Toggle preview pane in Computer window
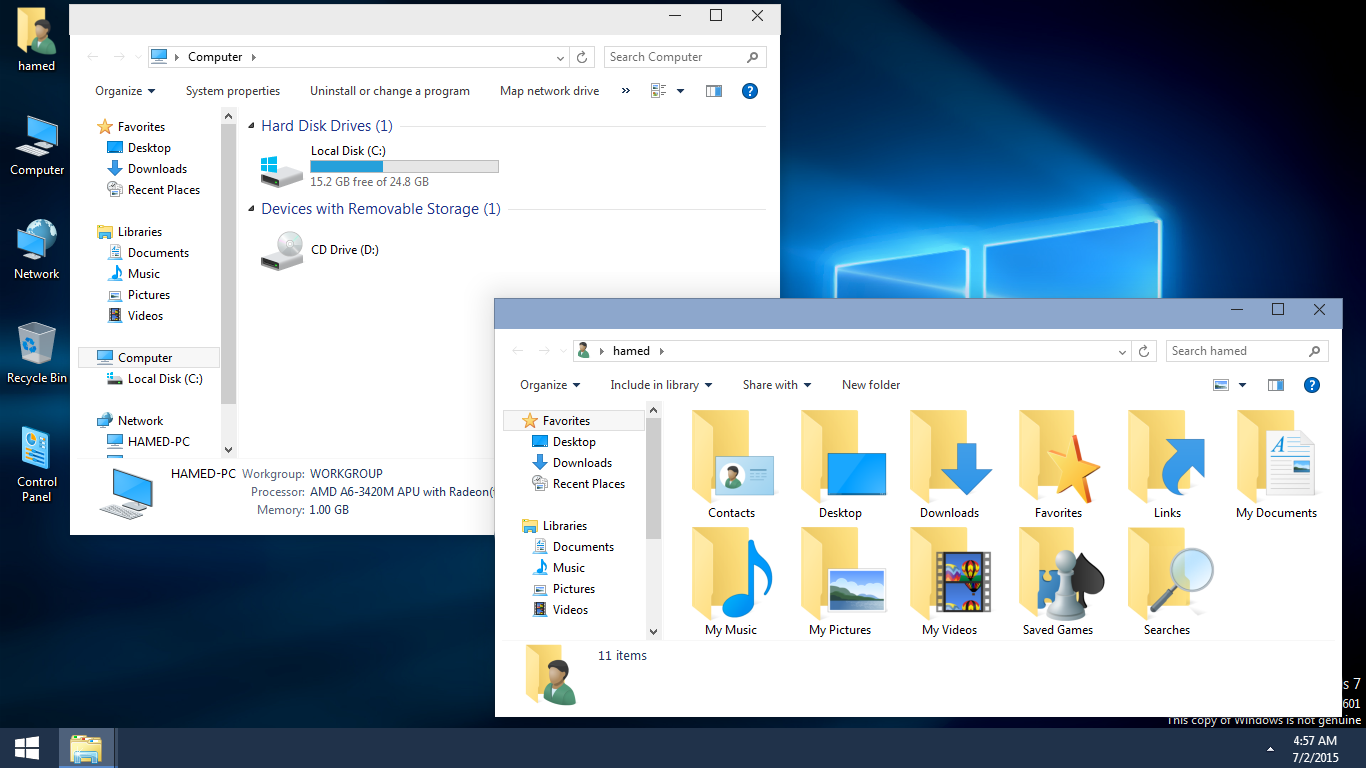The height and width of the screenshot is (768, 1366). 713,91
